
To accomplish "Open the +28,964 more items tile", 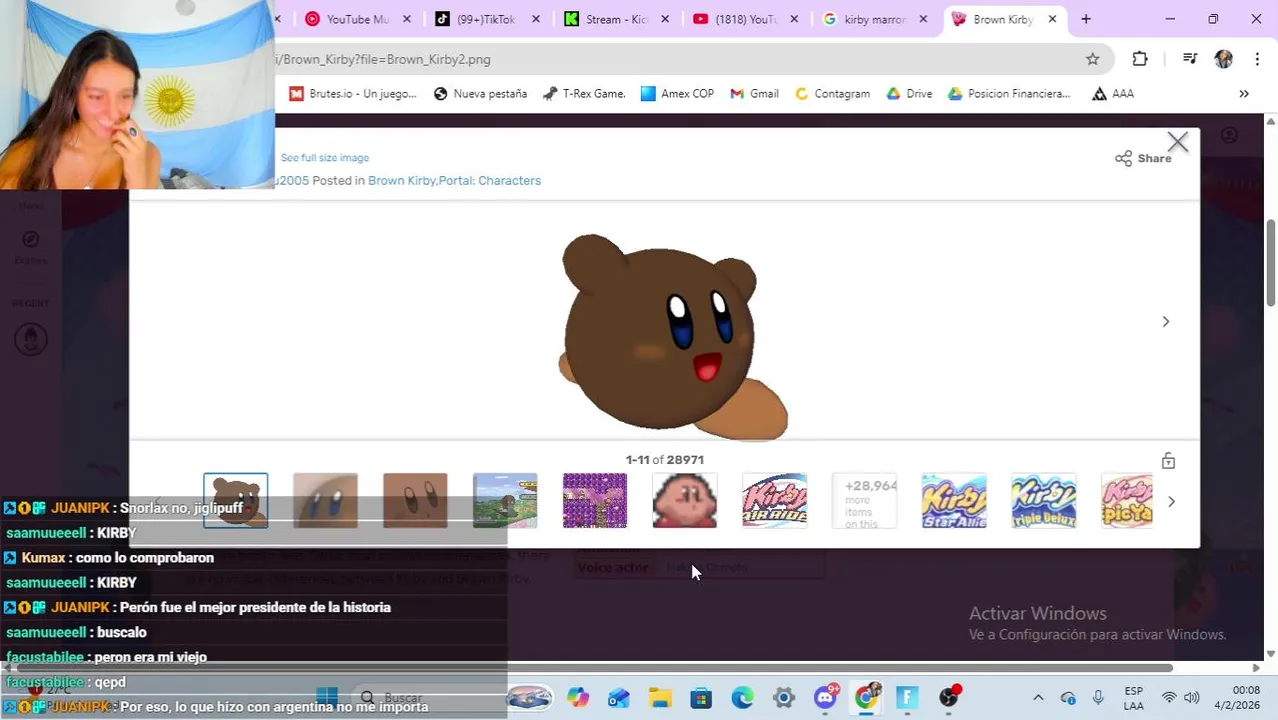I will 865,500.
